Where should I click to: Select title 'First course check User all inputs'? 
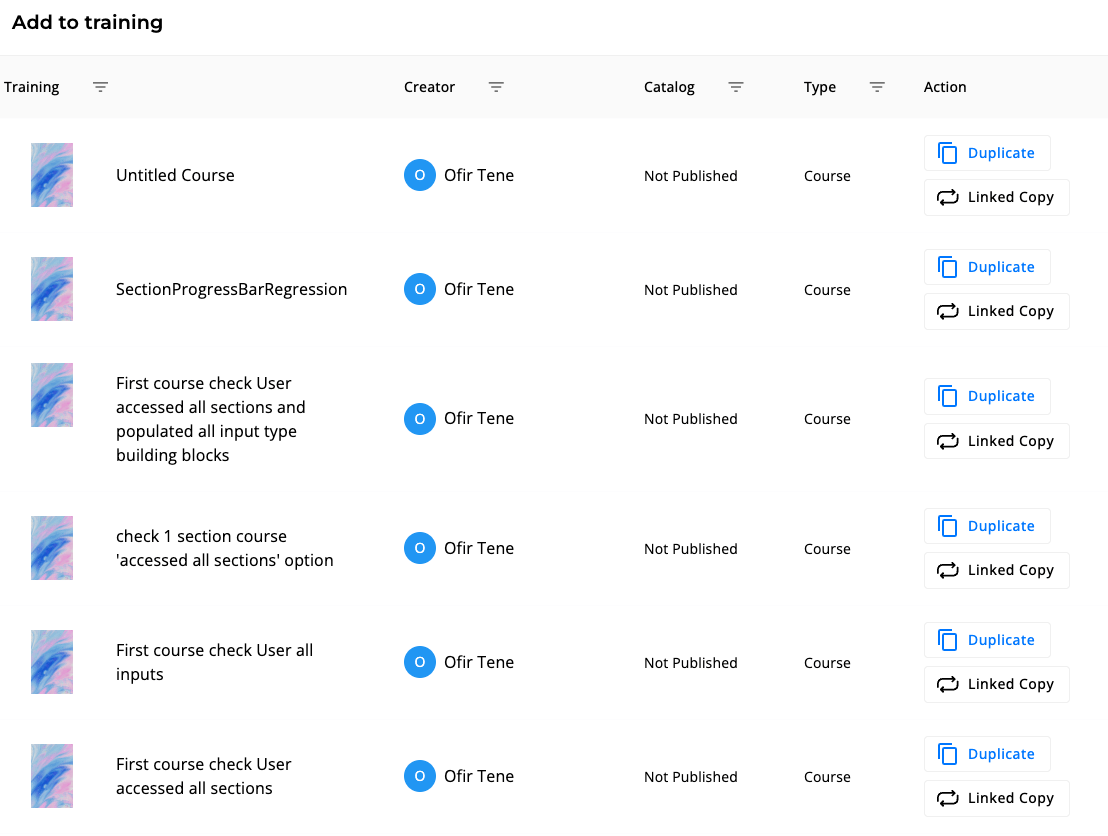pos(215,662)
